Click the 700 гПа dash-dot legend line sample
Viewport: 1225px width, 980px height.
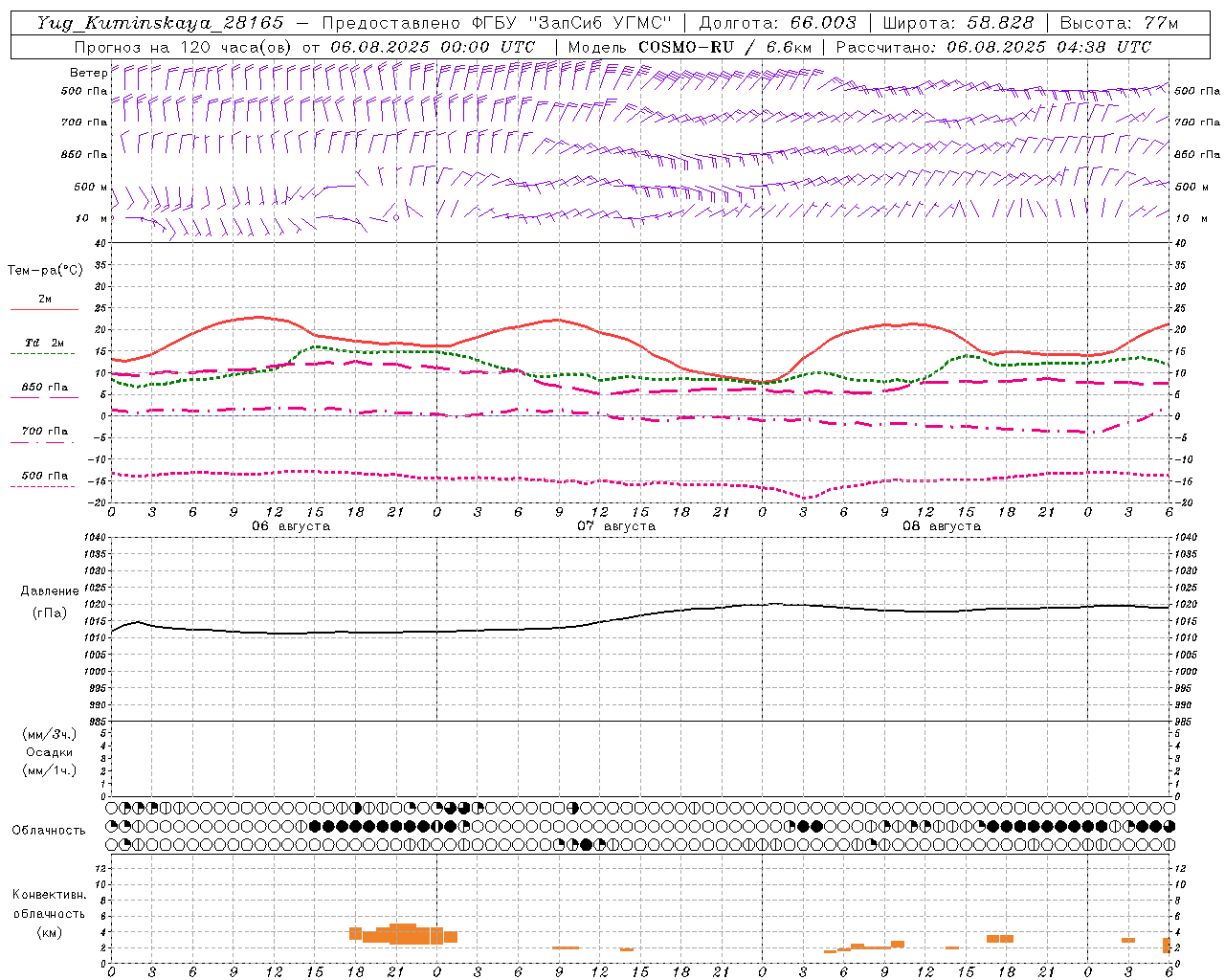coord(42,442)
